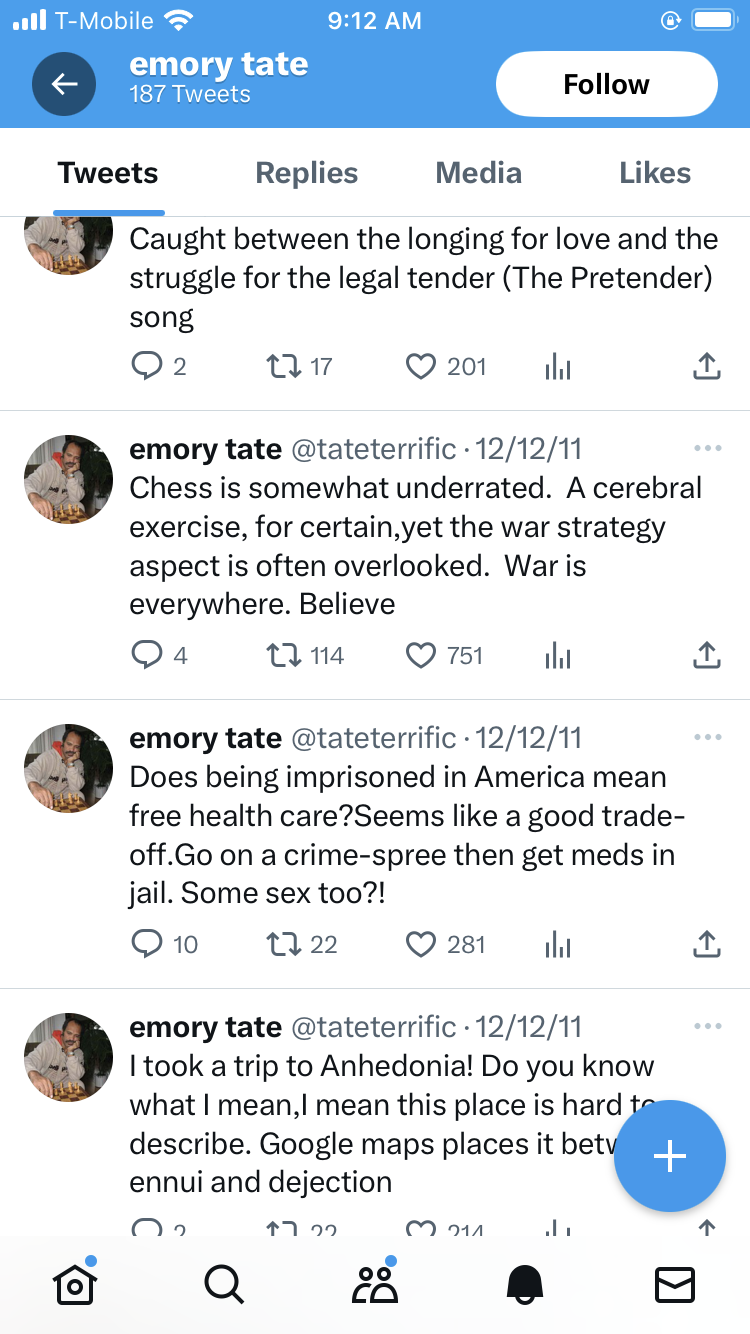The height and width of the screenshot is (1334, 750).
Task: Open the Media tab
Action: [x=479, y=173]
